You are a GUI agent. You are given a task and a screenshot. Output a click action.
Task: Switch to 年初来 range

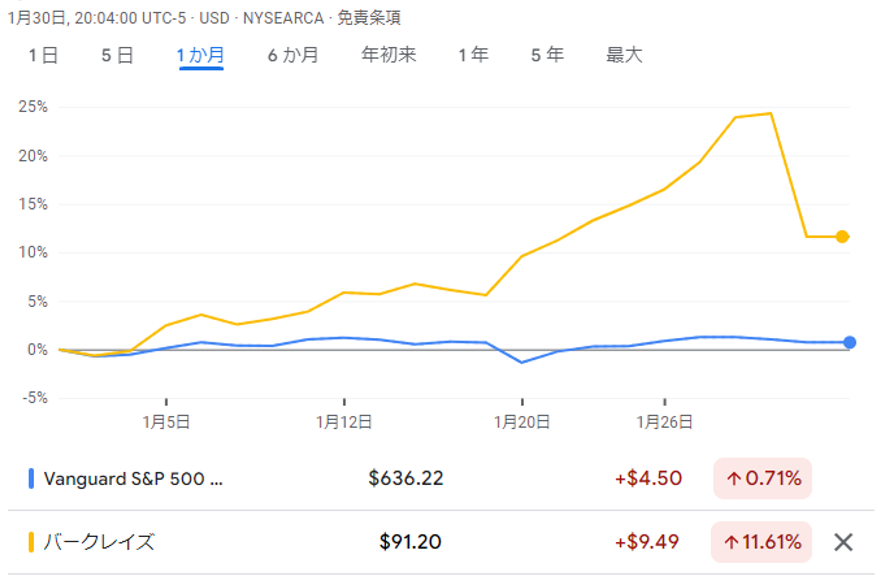388,55
